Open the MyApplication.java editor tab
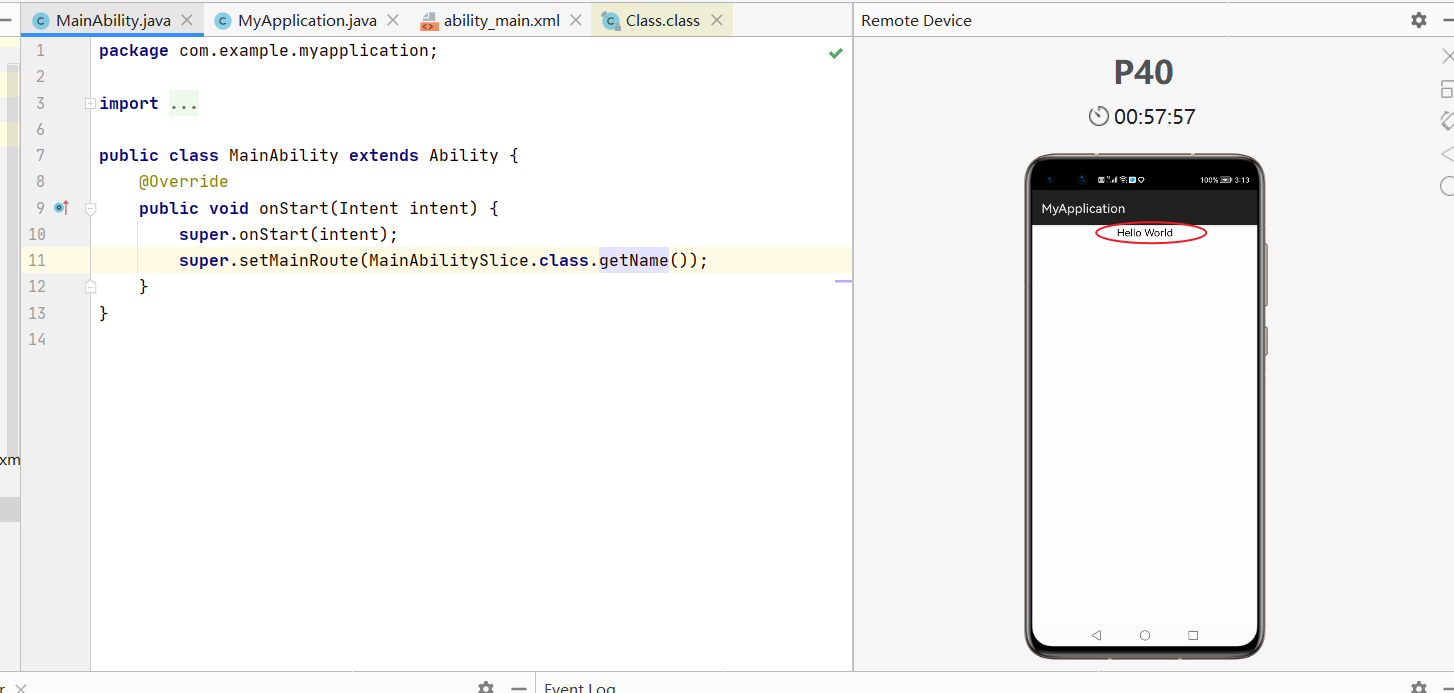This screenshot has height=693, width=1454. pos(307,20)
